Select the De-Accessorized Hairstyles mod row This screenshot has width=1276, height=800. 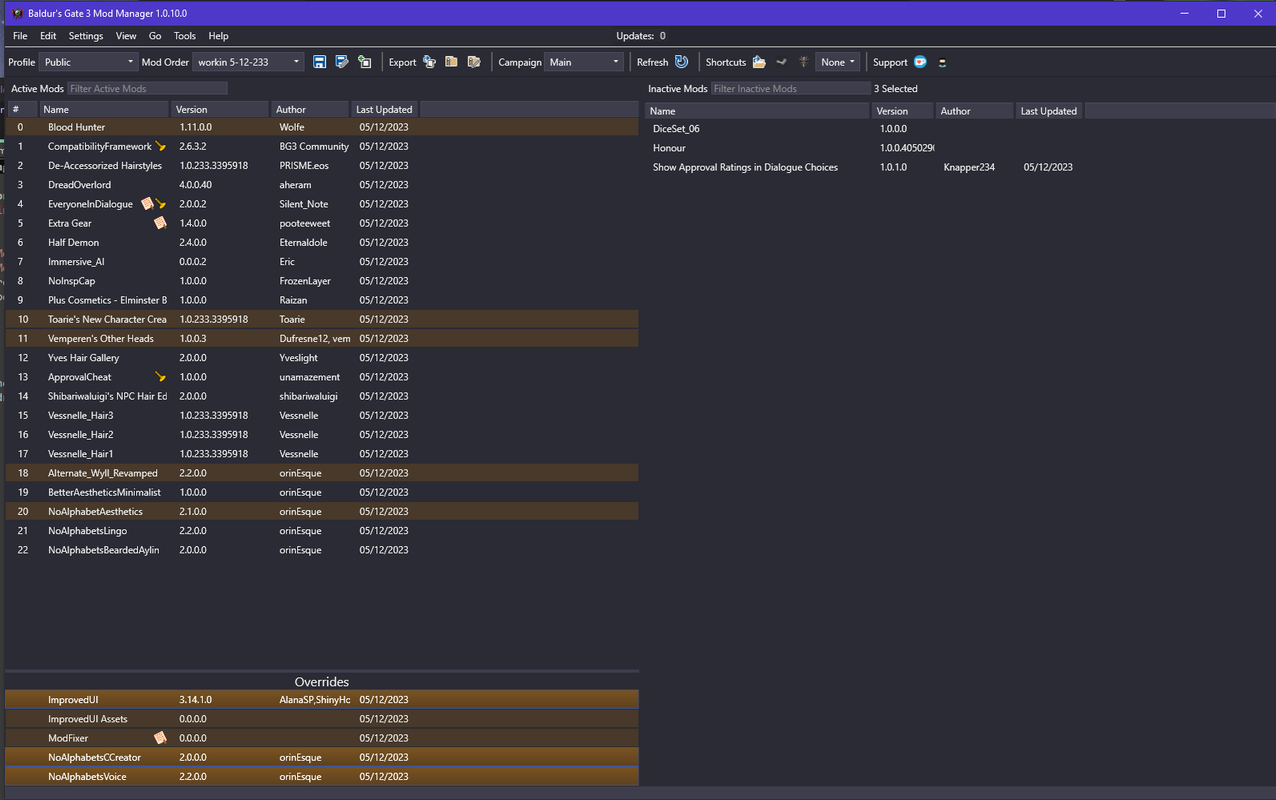(x=322, y=166)
